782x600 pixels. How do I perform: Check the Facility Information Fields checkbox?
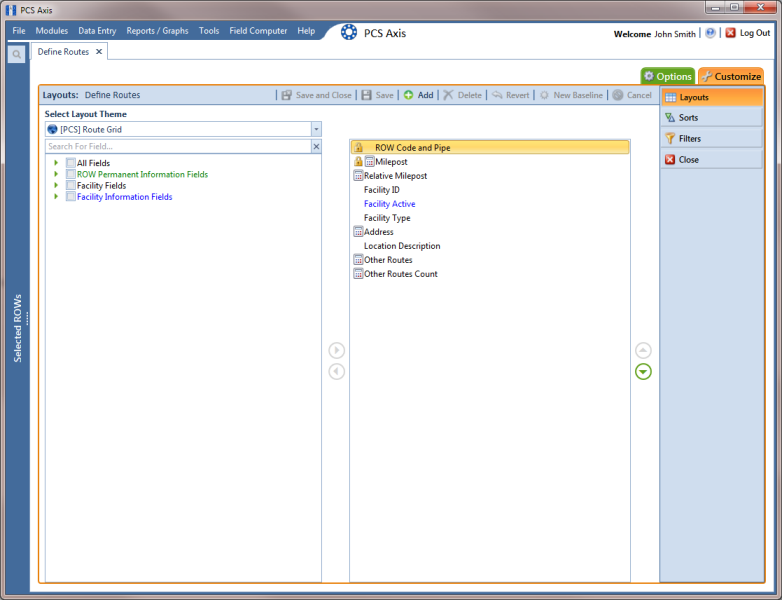(x=71, y=197)
